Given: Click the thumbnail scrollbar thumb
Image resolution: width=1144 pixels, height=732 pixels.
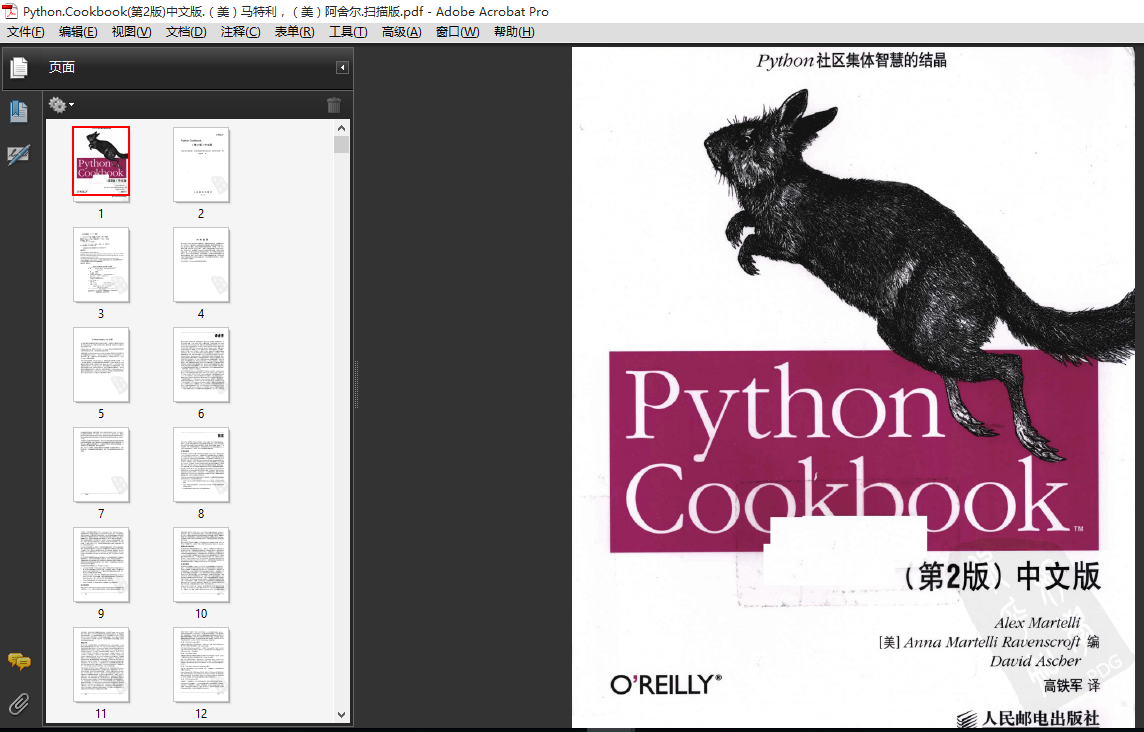Looking at the screenshot, I should pyautogui.click(x=341, y=145).
